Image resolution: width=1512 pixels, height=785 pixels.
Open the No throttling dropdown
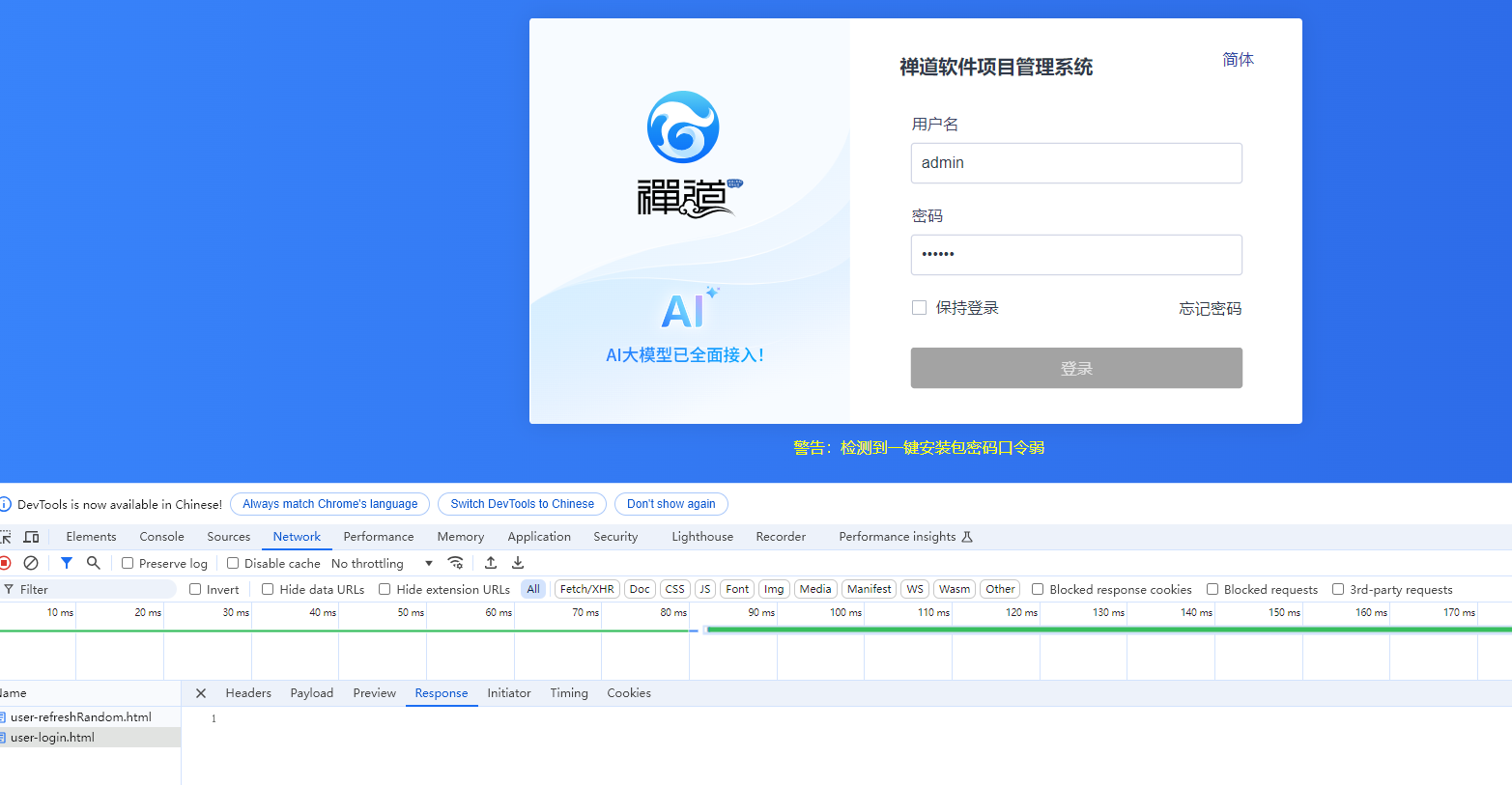(383, 563)
